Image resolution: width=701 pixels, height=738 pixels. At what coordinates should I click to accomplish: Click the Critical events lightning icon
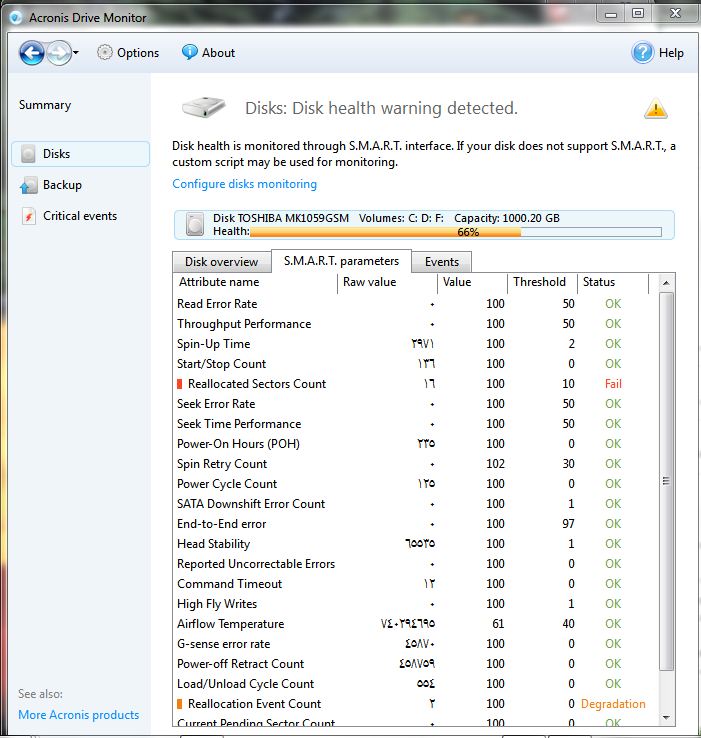click(x=29, y=217)
